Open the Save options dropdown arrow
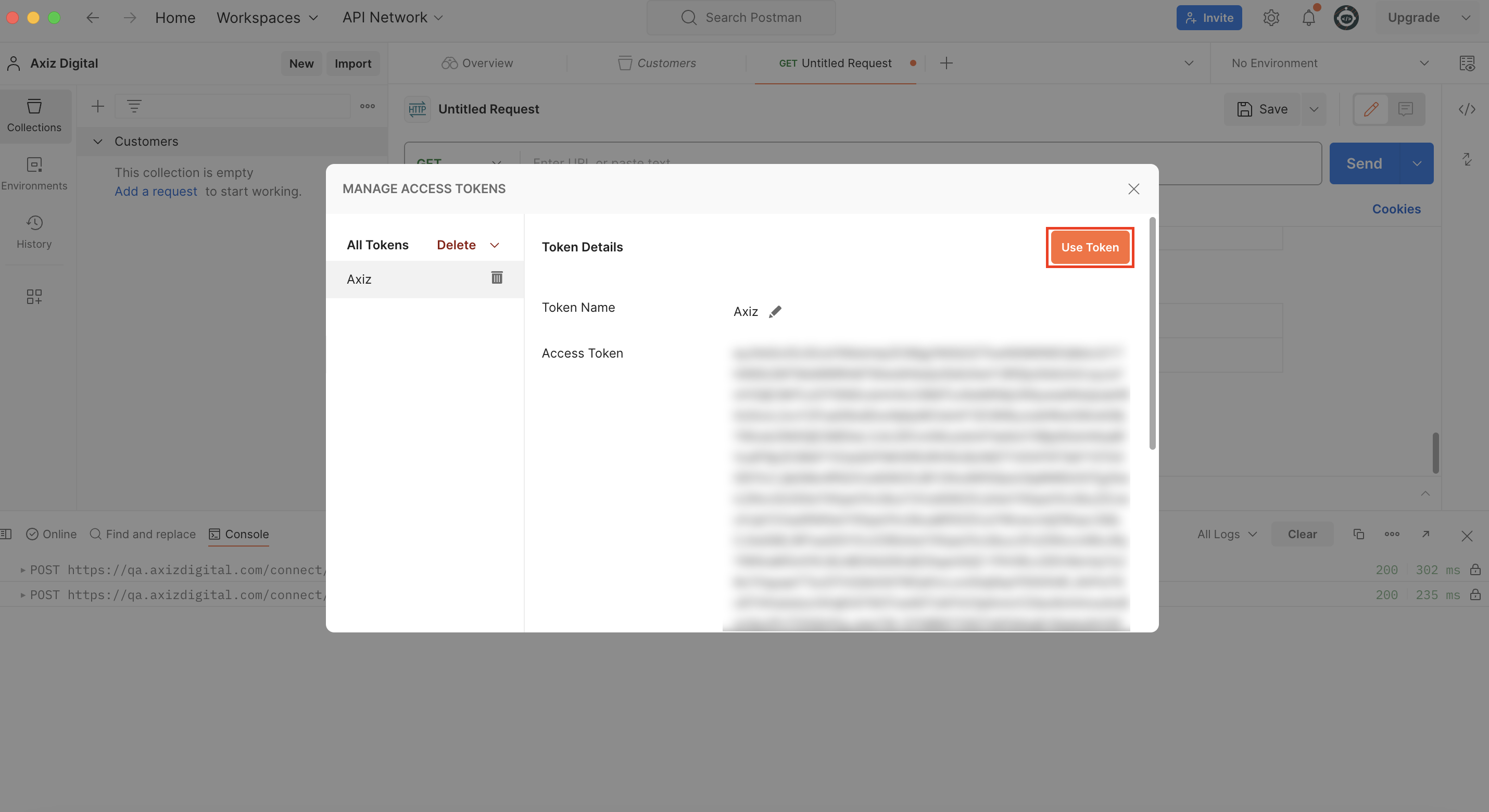Screen dimensions: 1489x812 coord(1314,109)
